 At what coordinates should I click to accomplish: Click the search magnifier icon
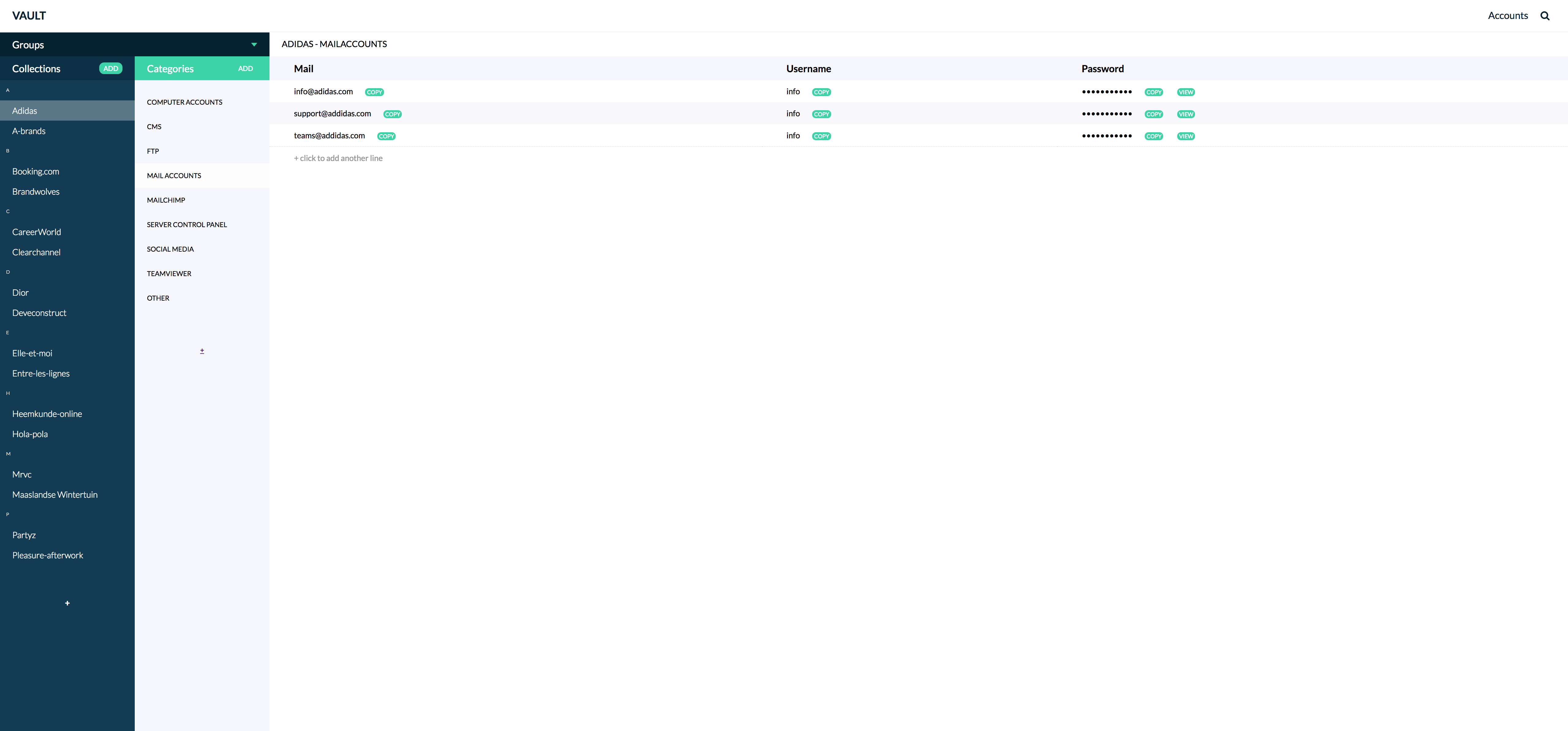(1545, 16)
